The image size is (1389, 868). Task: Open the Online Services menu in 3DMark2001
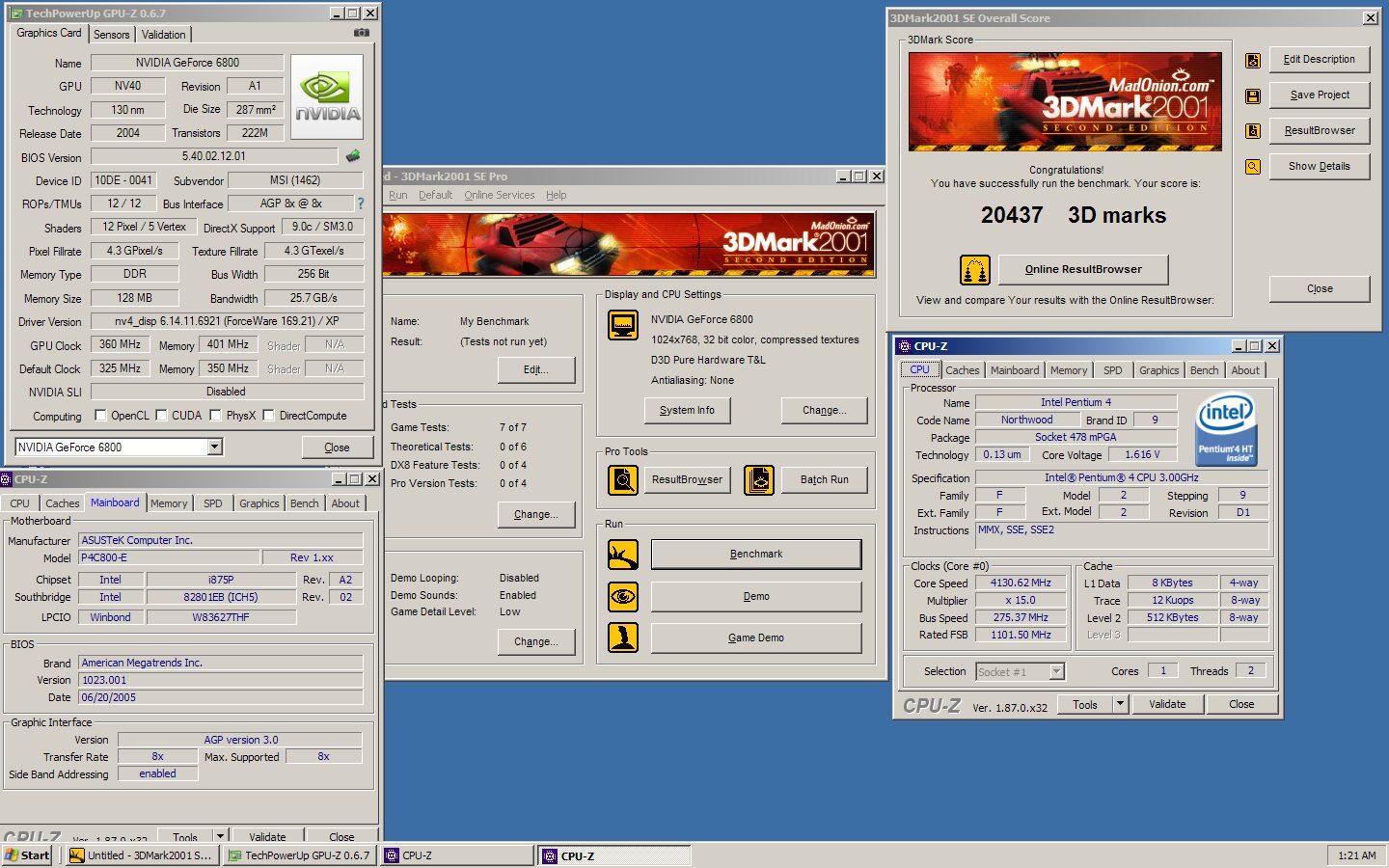click(x=499, y=195)
